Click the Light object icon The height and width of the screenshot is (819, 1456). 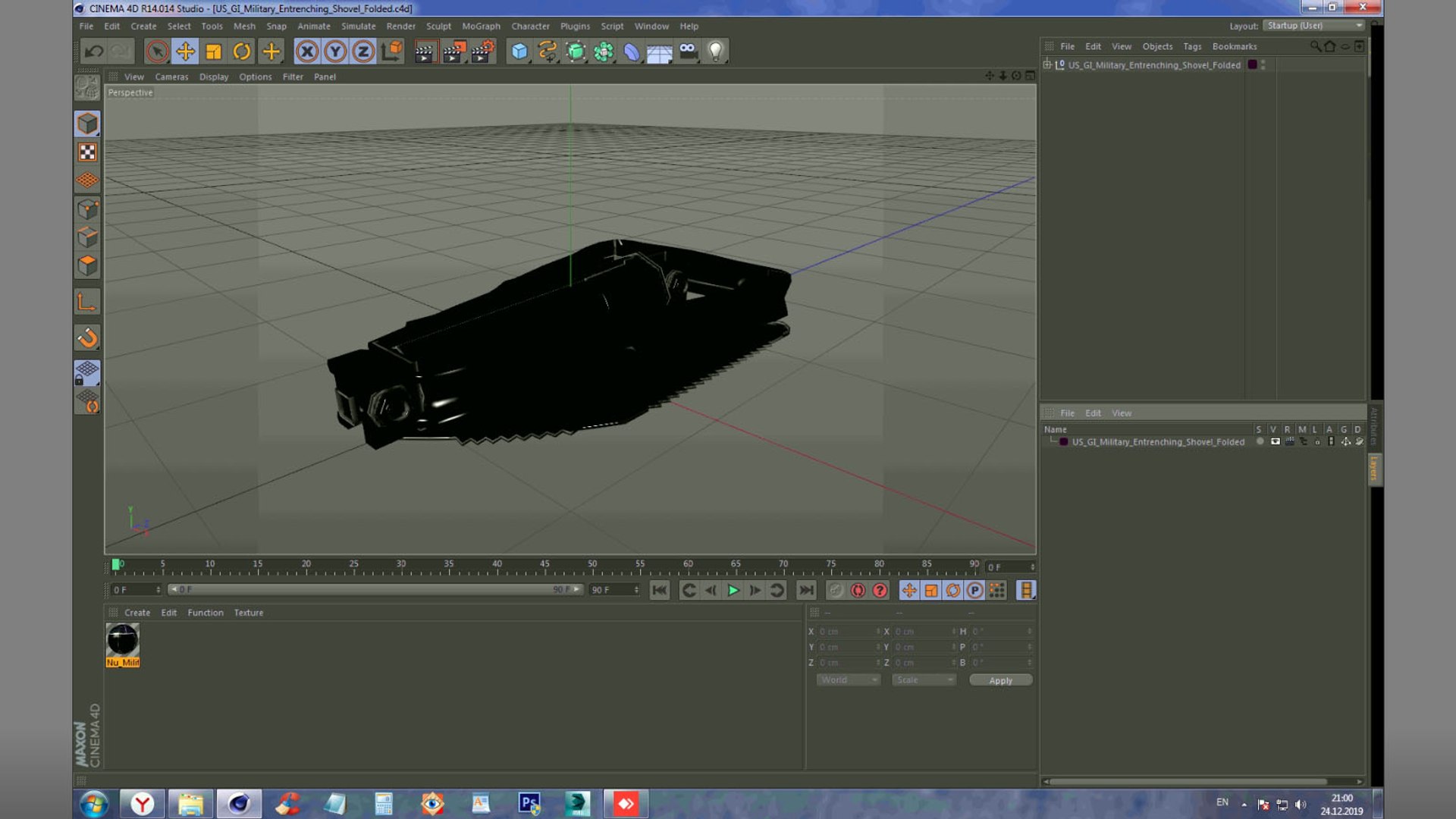[715, 52]
